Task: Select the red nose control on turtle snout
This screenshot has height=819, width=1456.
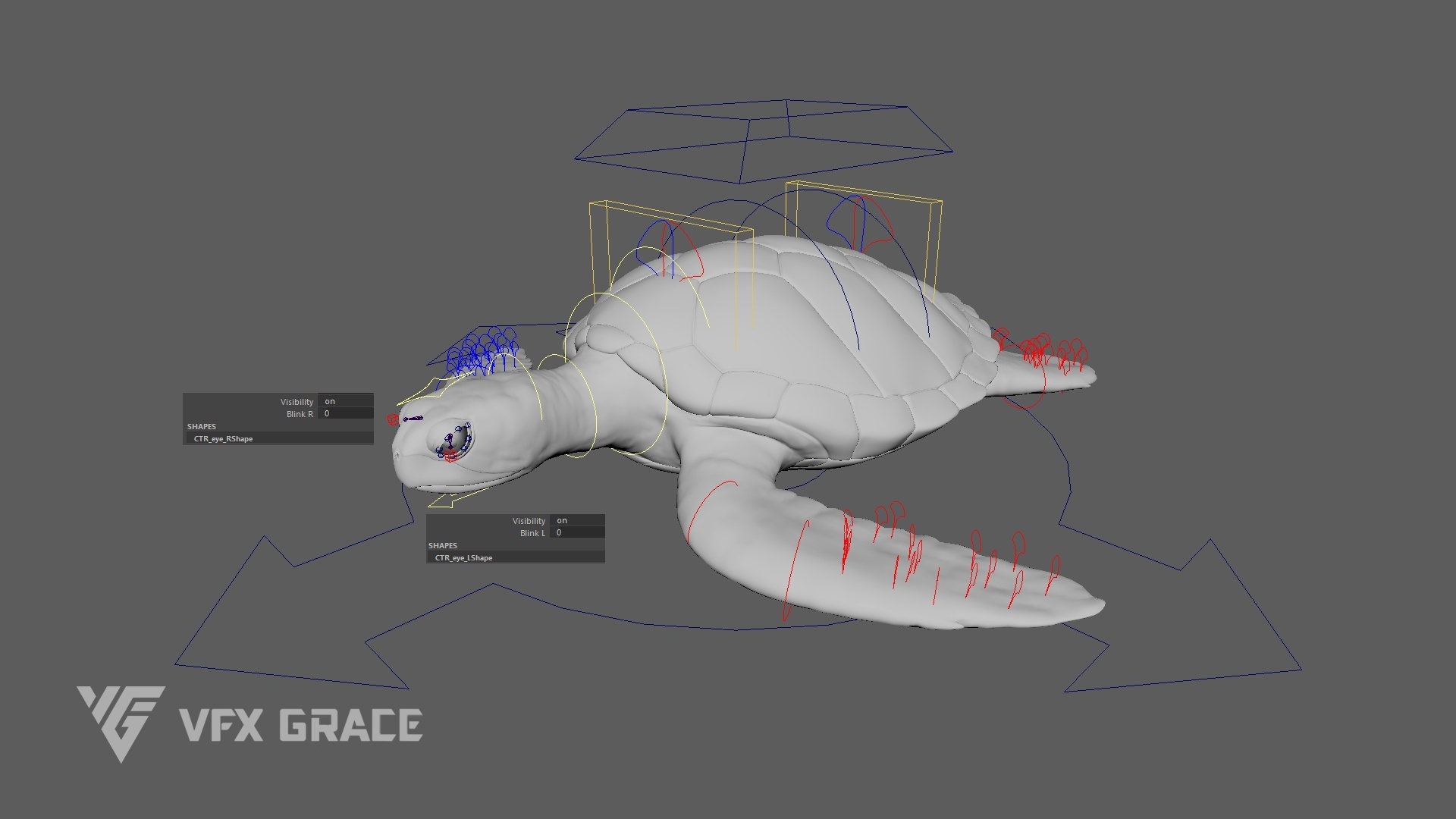Action: click(392, 419)
